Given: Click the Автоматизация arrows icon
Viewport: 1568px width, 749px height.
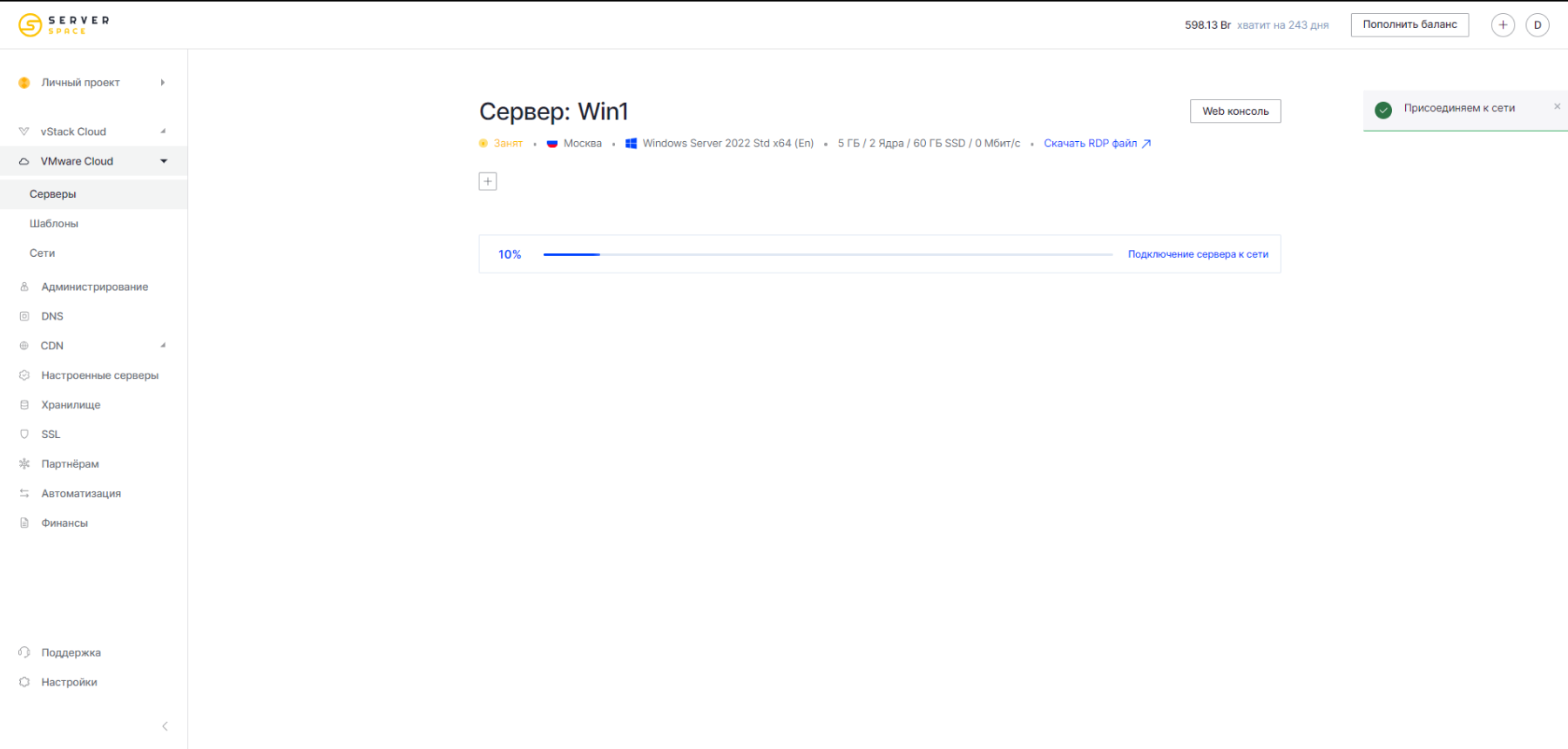Looking at the screenshot, I should click(x=24, y=494).
